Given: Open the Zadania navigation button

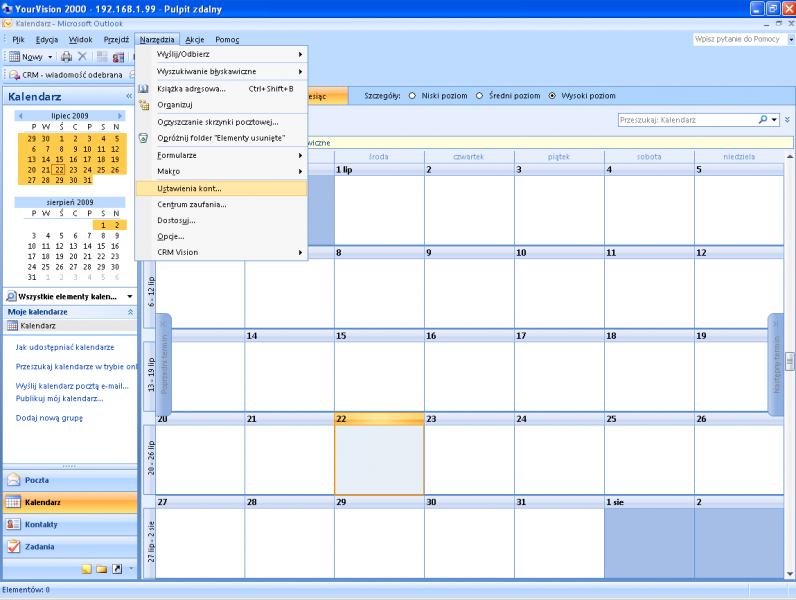Looking at the screenshot, I should tap(70, 547).
